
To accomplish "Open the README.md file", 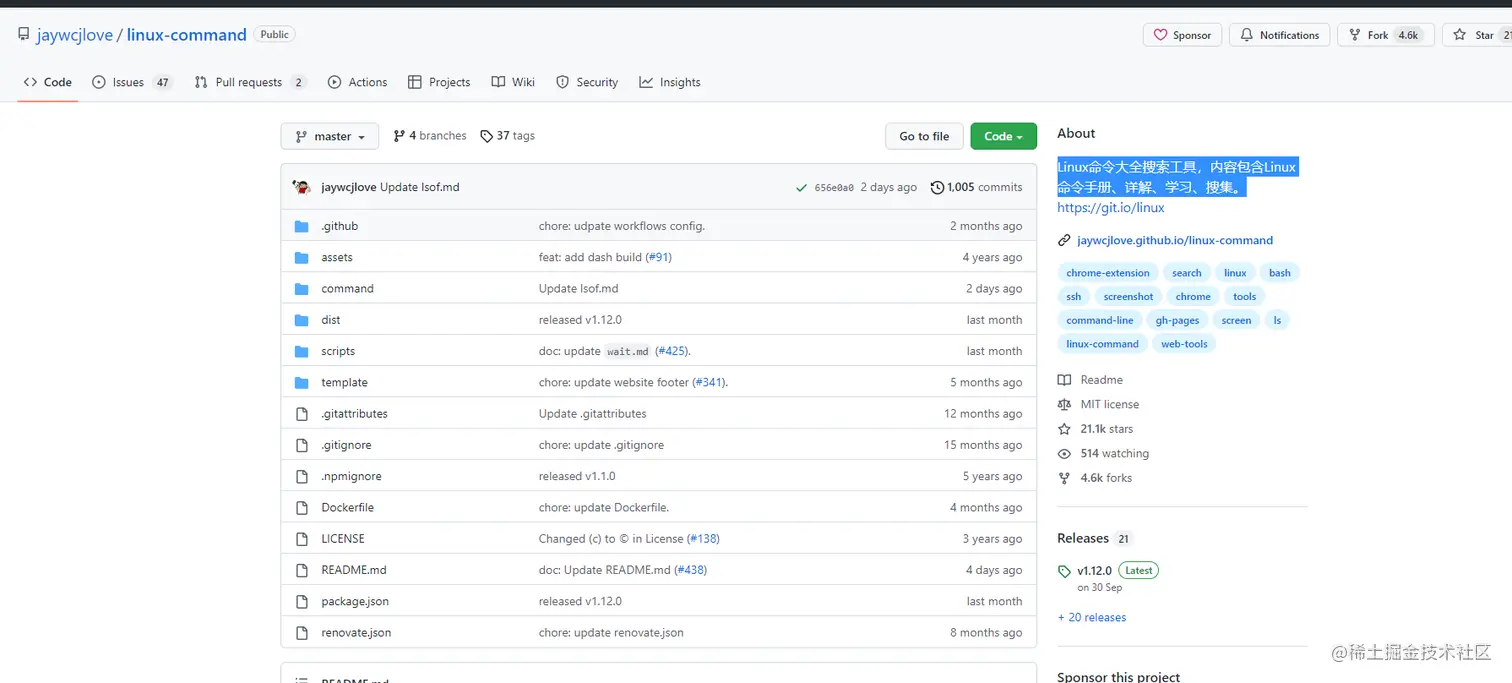I will click(x=354, y=570).
